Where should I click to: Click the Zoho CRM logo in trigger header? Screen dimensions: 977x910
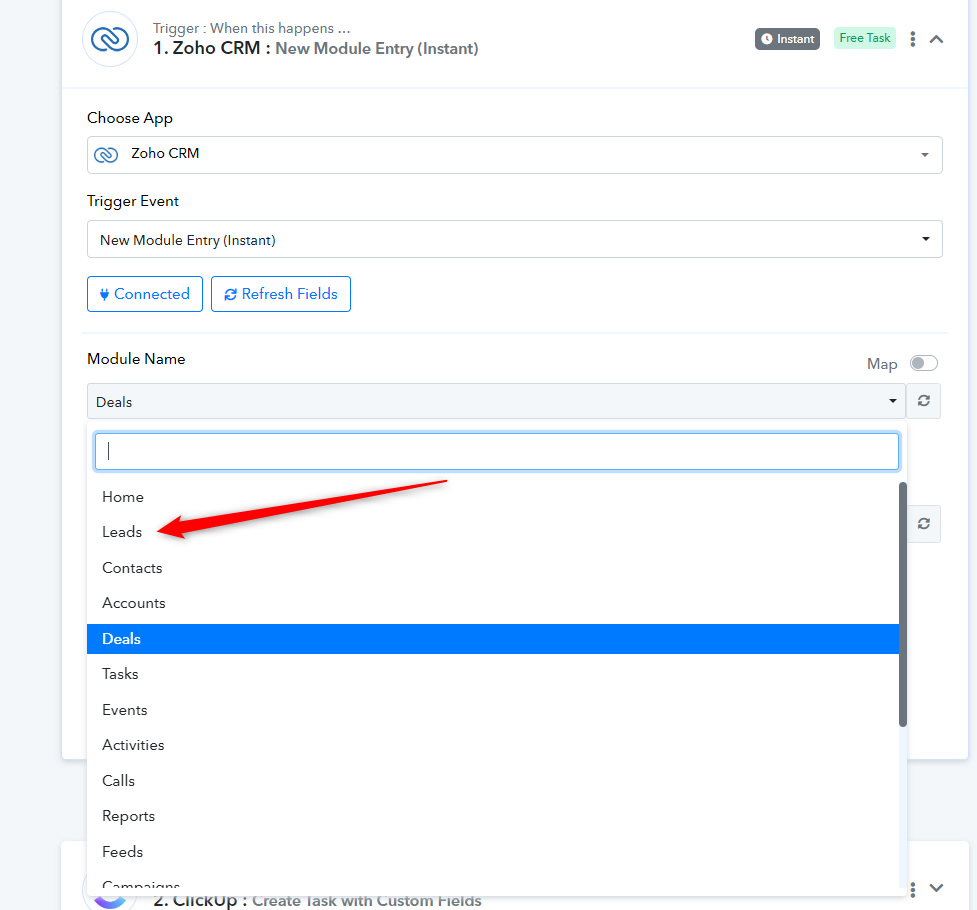[x=110, y=39]
